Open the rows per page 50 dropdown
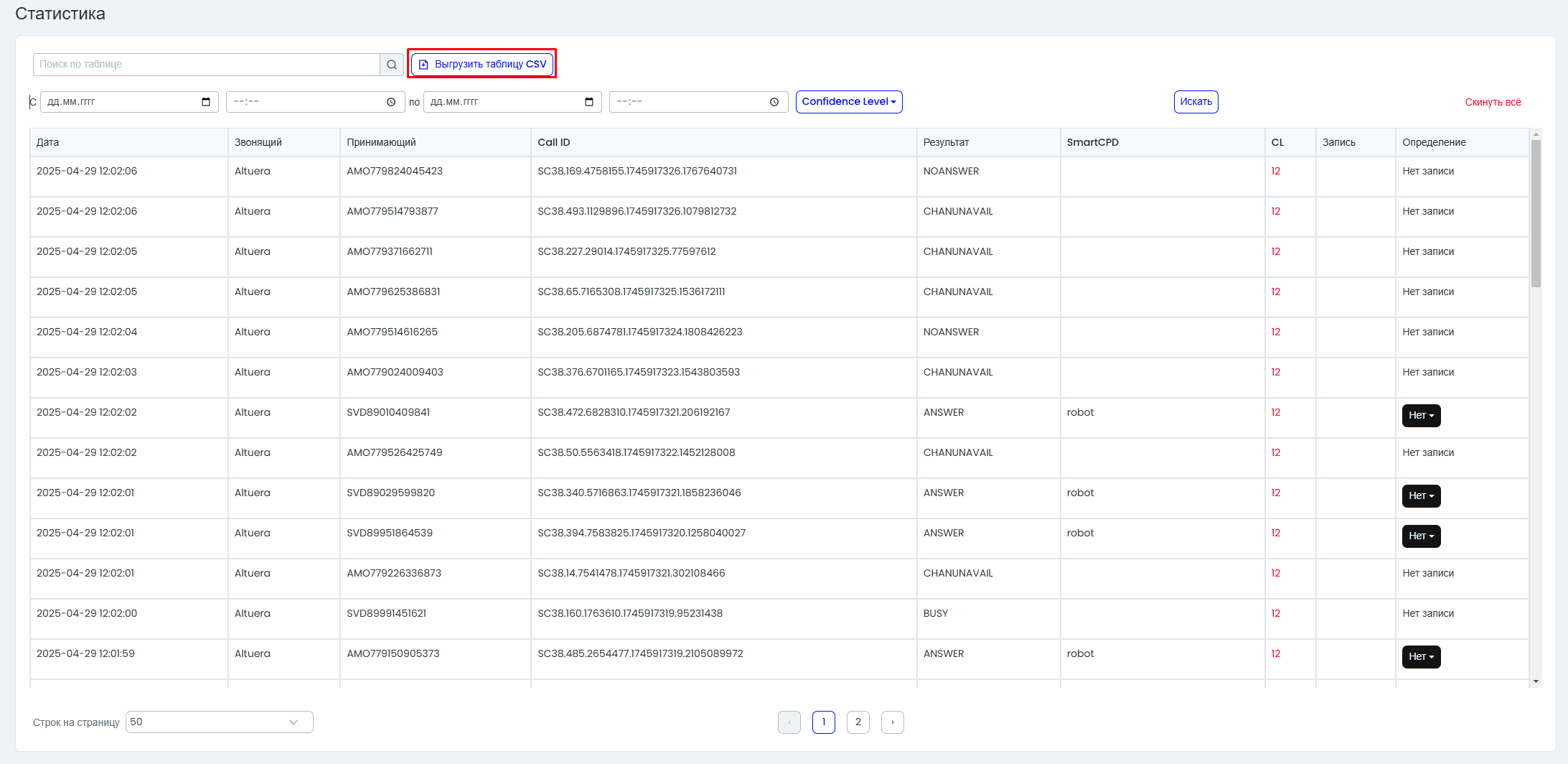This screenshot has width=1568, height=764. click(x=220, y=722)
